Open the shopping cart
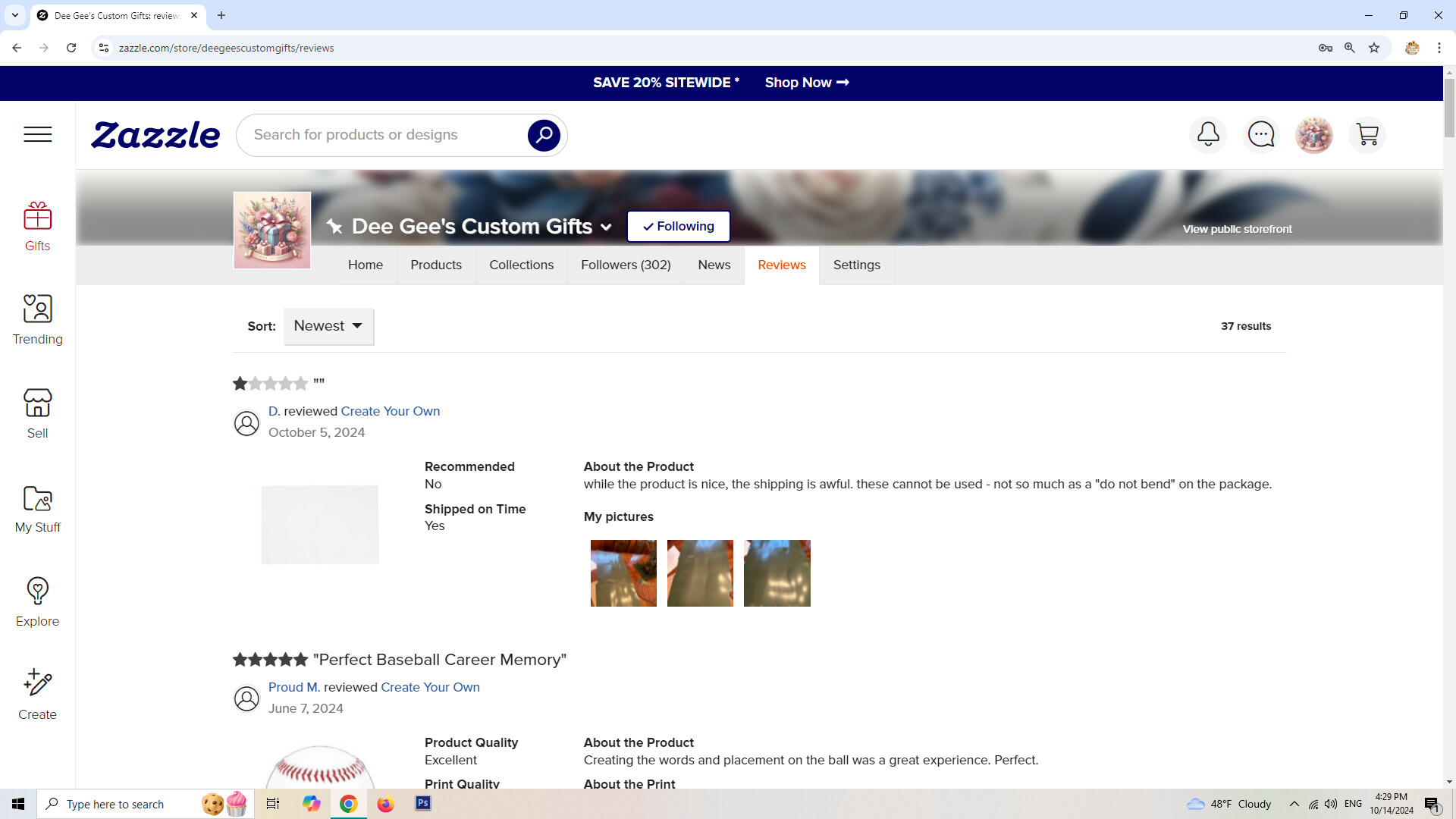1456x819 pixels. tap(1367, 135)
